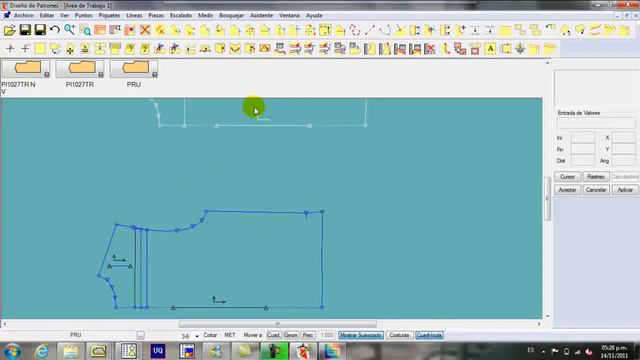640x360 pixels.
Task: Open the Archivo menu
Action: [x=24, y=15]
